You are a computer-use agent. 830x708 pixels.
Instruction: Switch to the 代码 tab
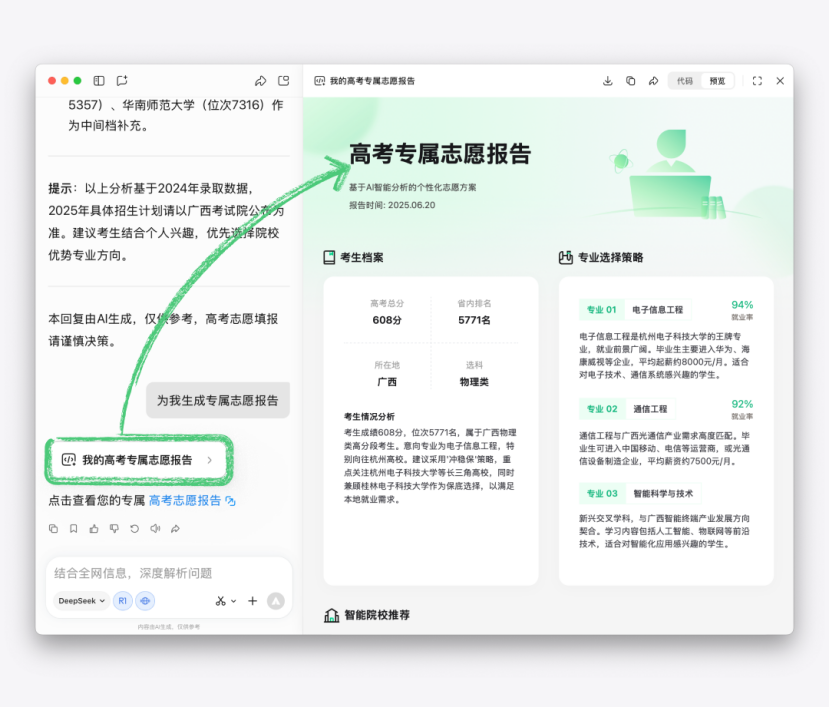point(684,81)
